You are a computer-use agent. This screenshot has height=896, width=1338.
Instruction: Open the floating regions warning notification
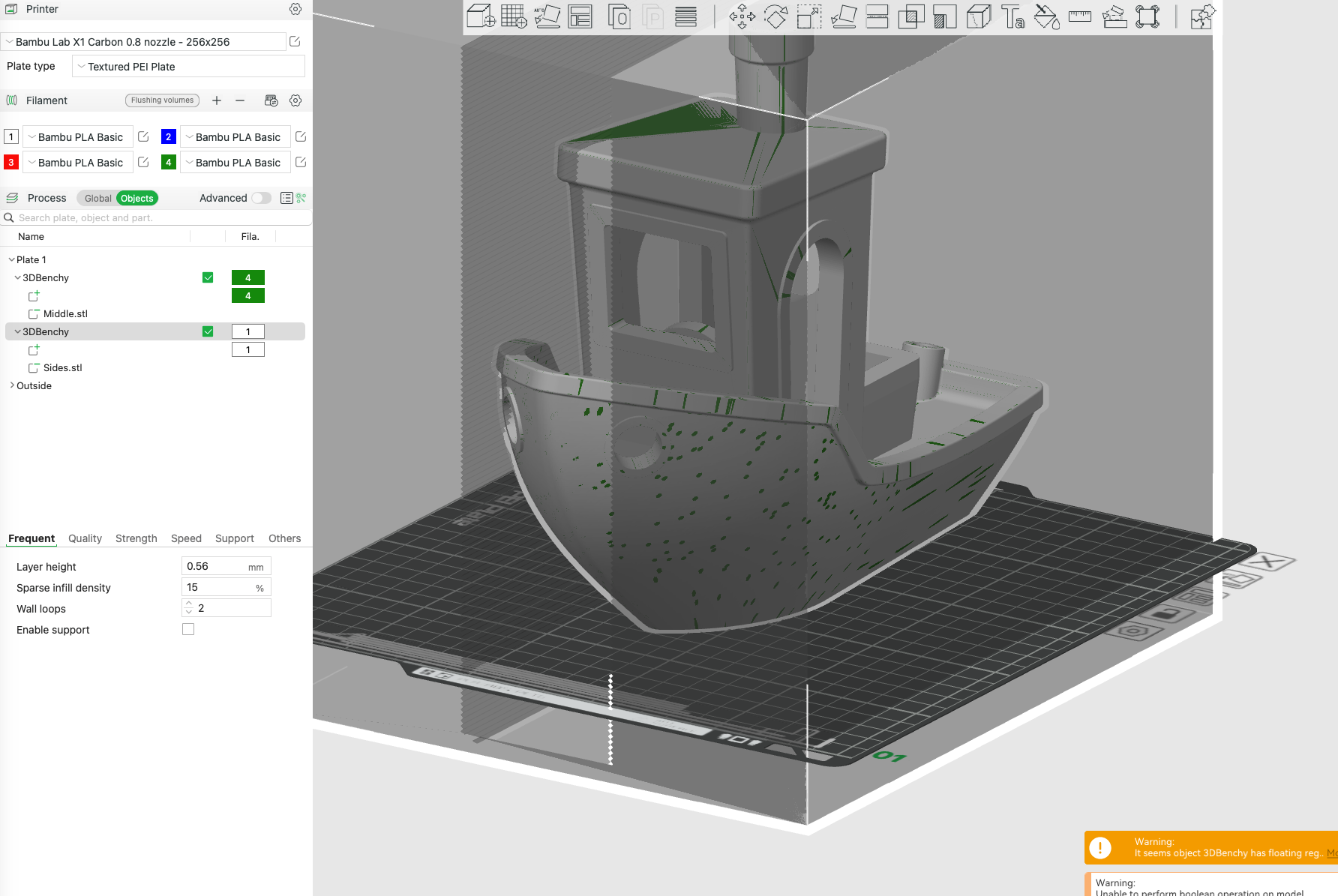click(1211, 847)
